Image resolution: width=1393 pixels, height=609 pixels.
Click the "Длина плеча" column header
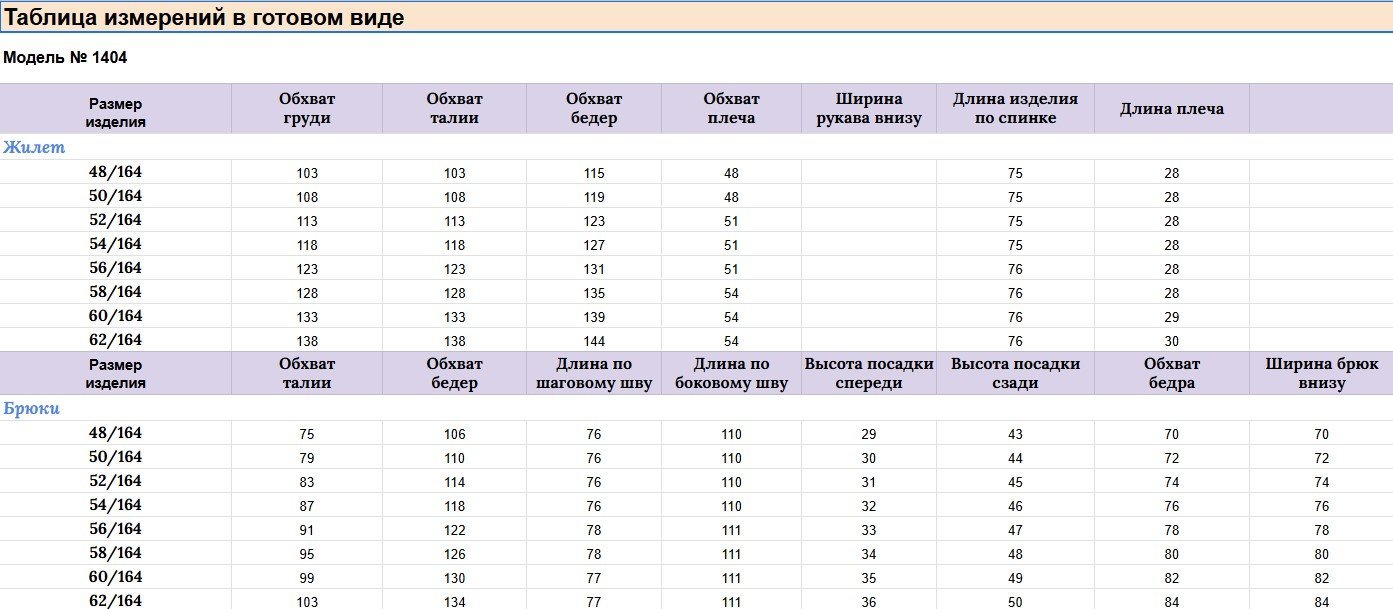pos(1171,109)
